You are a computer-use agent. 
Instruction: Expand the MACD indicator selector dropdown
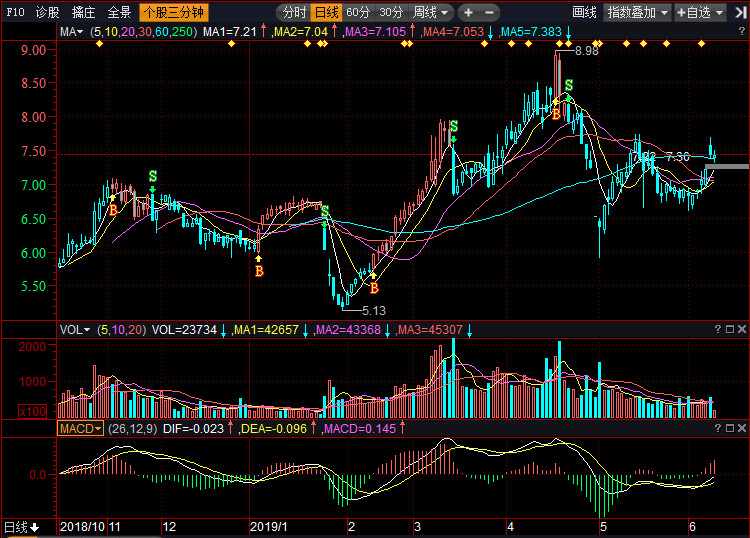point(81,428)
